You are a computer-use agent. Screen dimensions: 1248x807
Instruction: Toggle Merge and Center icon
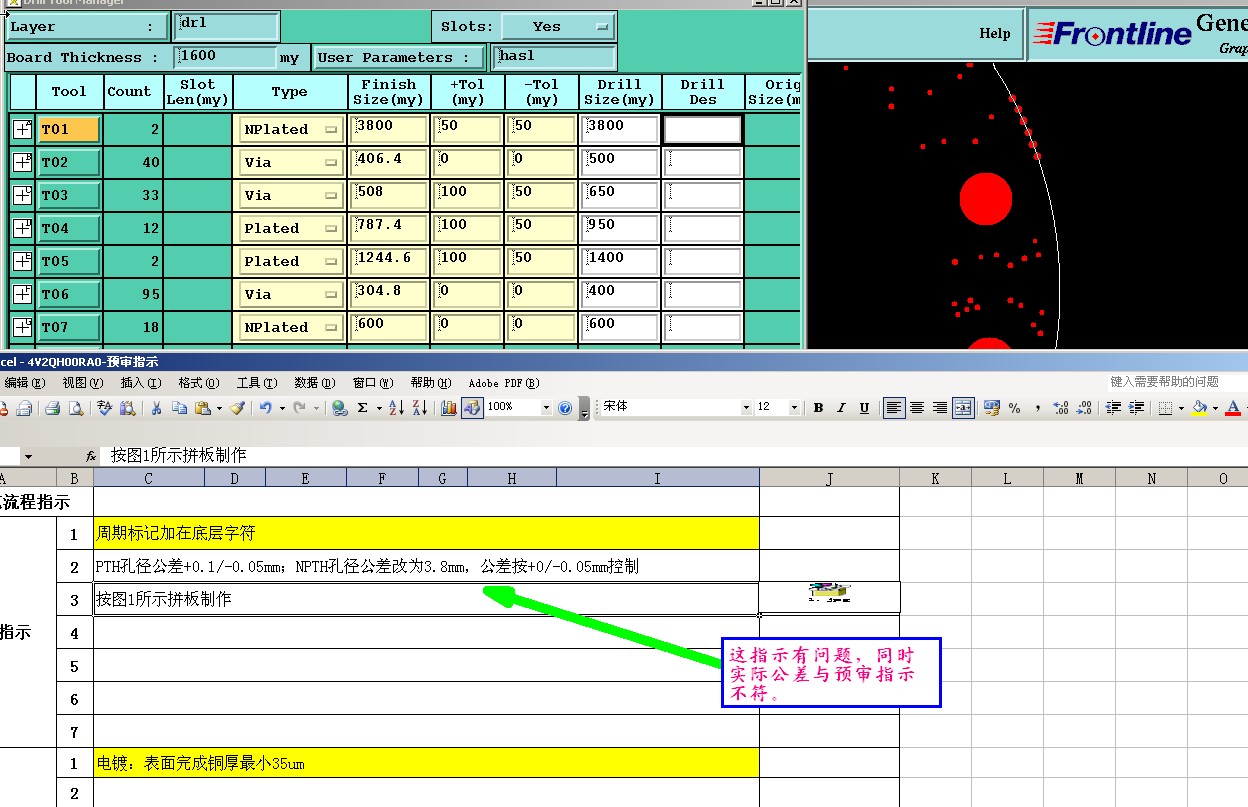coord(963,408)
